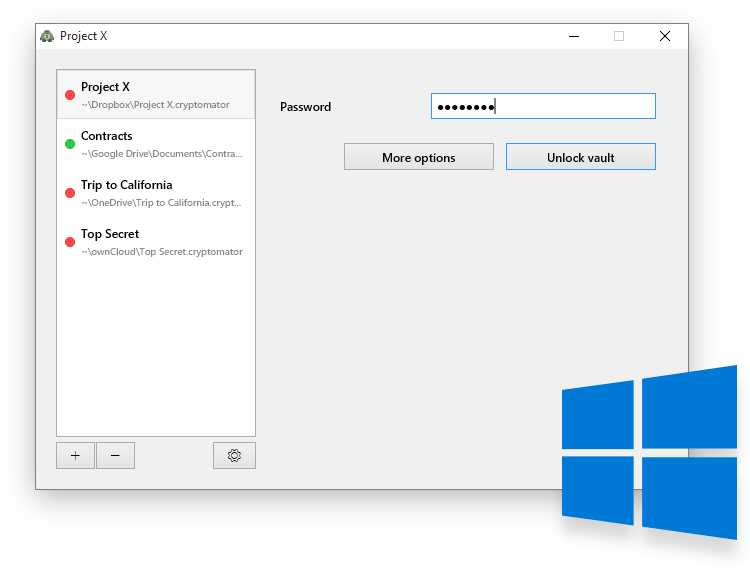Click the ~\ownCloud\Top Secret.cryptomator path text
Screen dimensions: 750x572
click(162, 252)
